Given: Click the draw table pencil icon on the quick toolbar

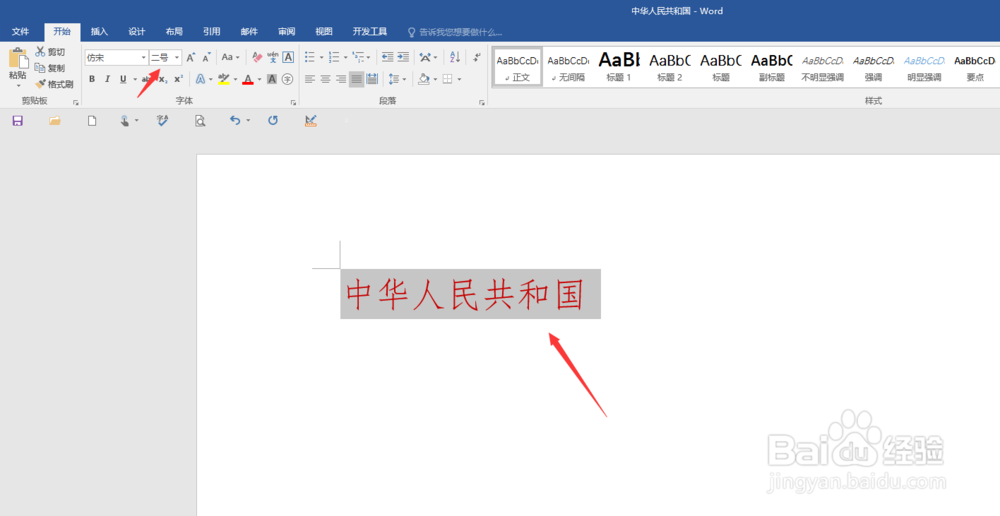Looking at the screenshot, I should click(x=311, y=121).
